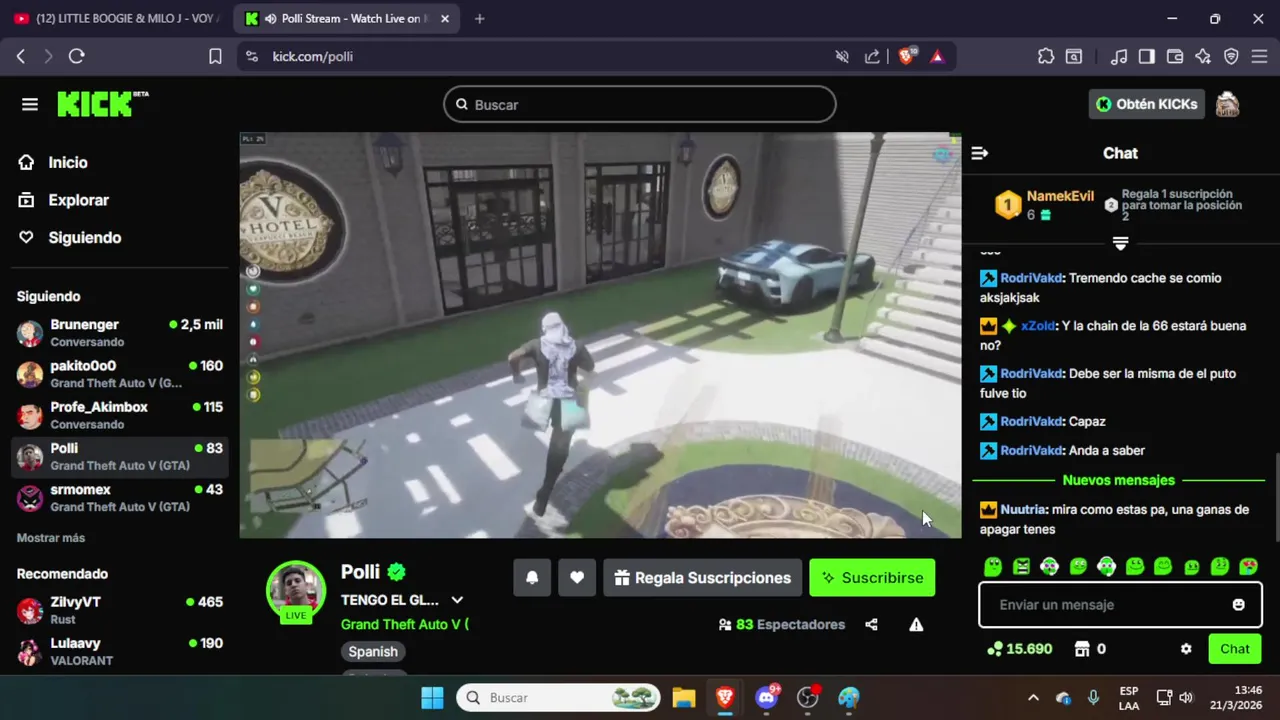Viewport: 1280px width, 720px height.
Task: Open OBS Studio from the taskbar
Action: point(808,698)
